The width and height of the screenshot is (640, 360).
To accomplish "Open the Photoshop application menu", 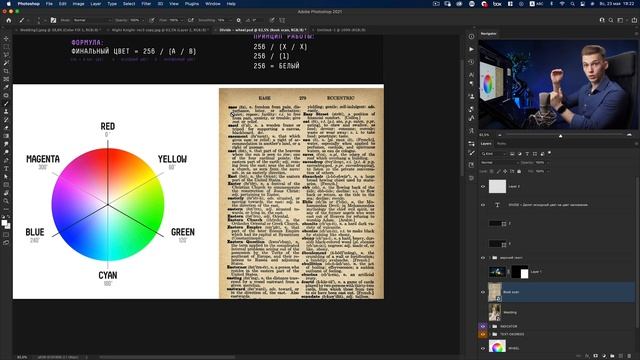I will pyautogui.click(x=29, y=4).
